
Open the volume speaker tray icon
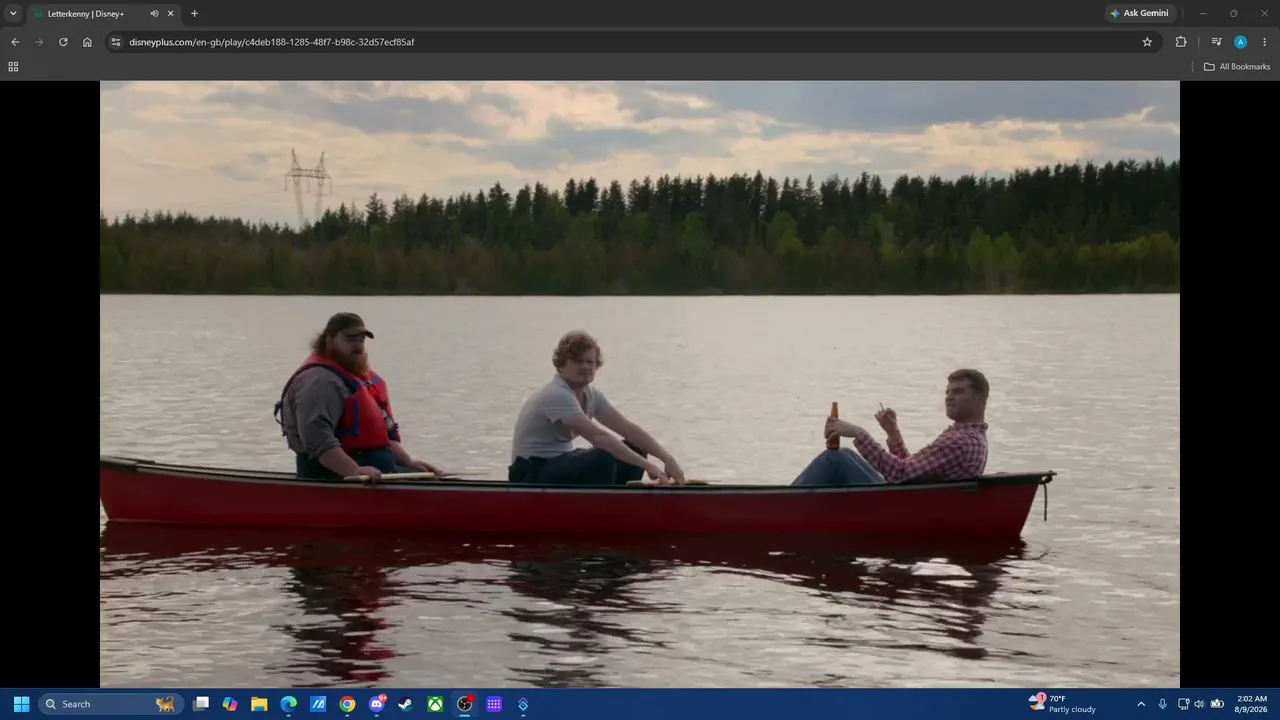click(x=1199, y=704)
